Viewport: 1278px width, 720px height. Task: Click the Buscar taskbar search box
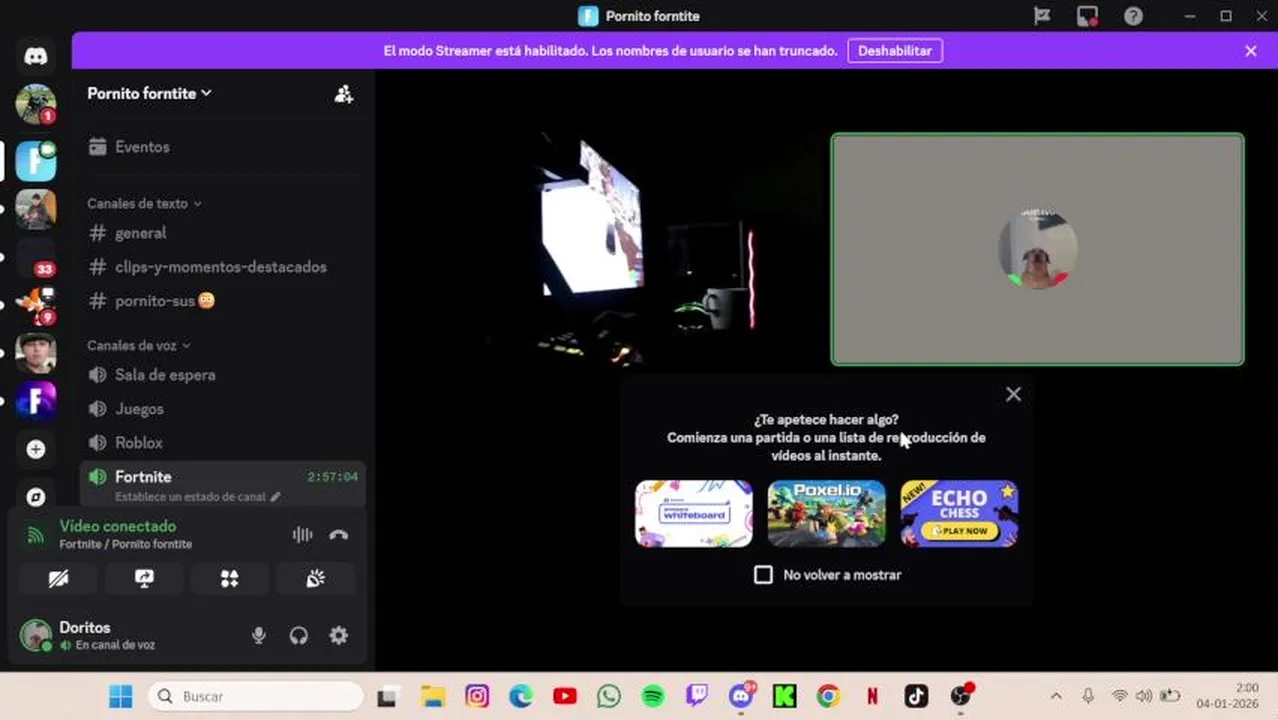click(256, 696)
